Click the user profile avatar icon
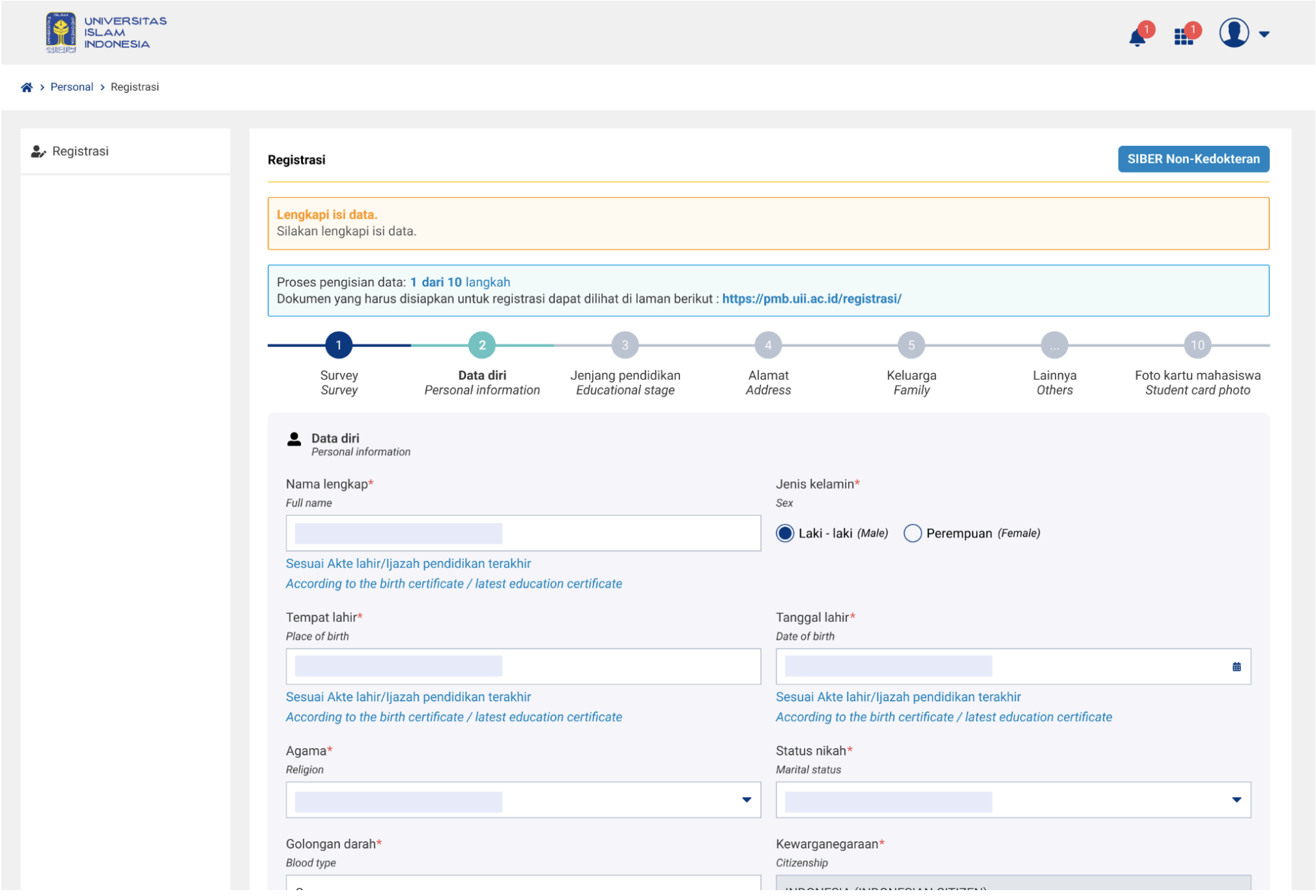The height and width of the screenshot is (896, 1316). (1233, 33)
